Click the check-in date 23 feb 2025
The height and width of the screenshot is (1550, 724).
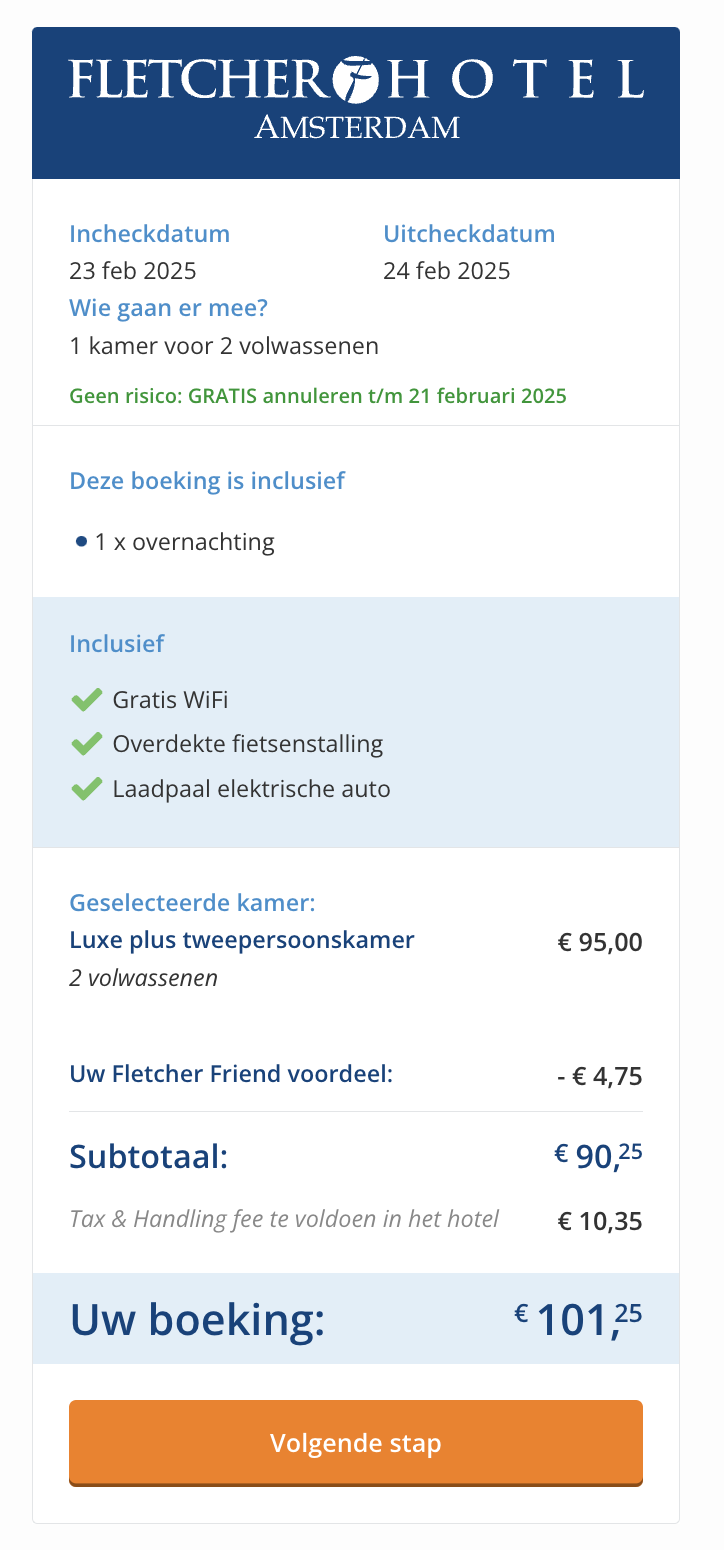coord(133,271)
